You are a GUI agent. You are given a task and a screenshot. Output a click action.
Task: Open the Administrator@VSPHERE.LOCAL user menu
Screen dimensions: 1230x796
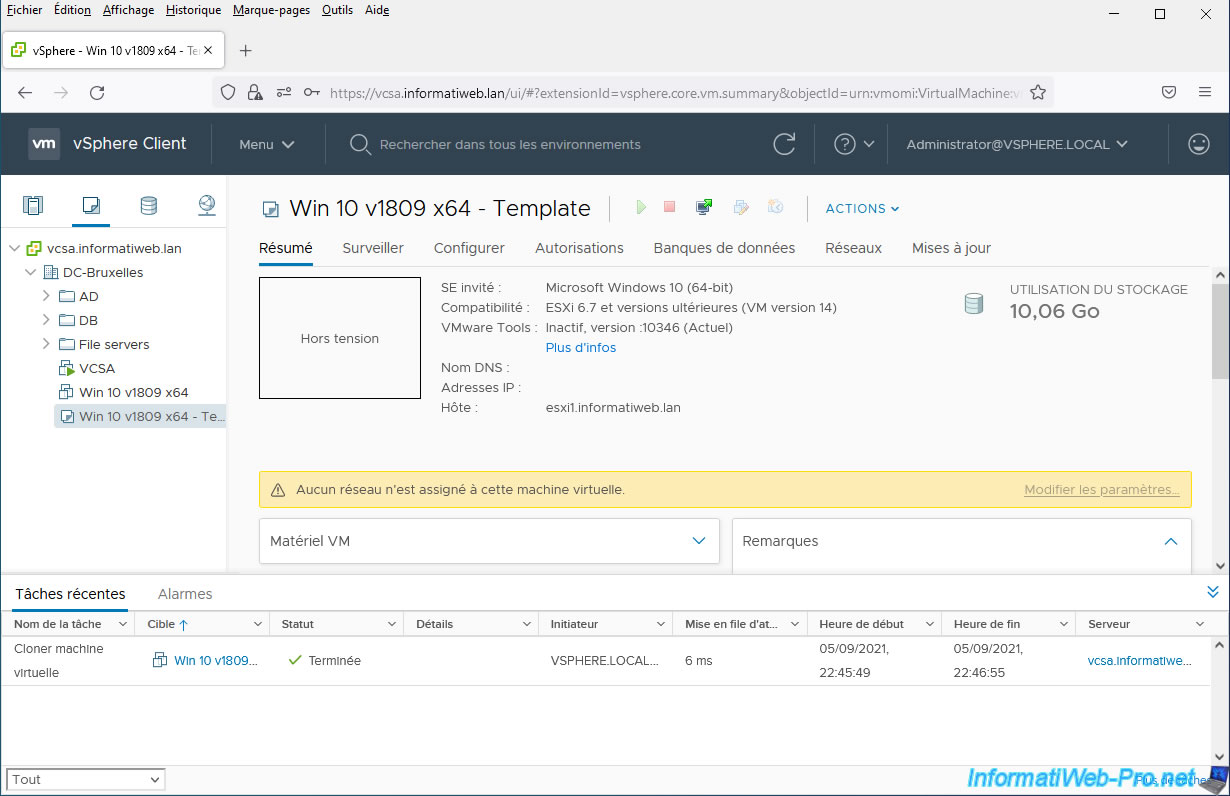coord(1017,144)
